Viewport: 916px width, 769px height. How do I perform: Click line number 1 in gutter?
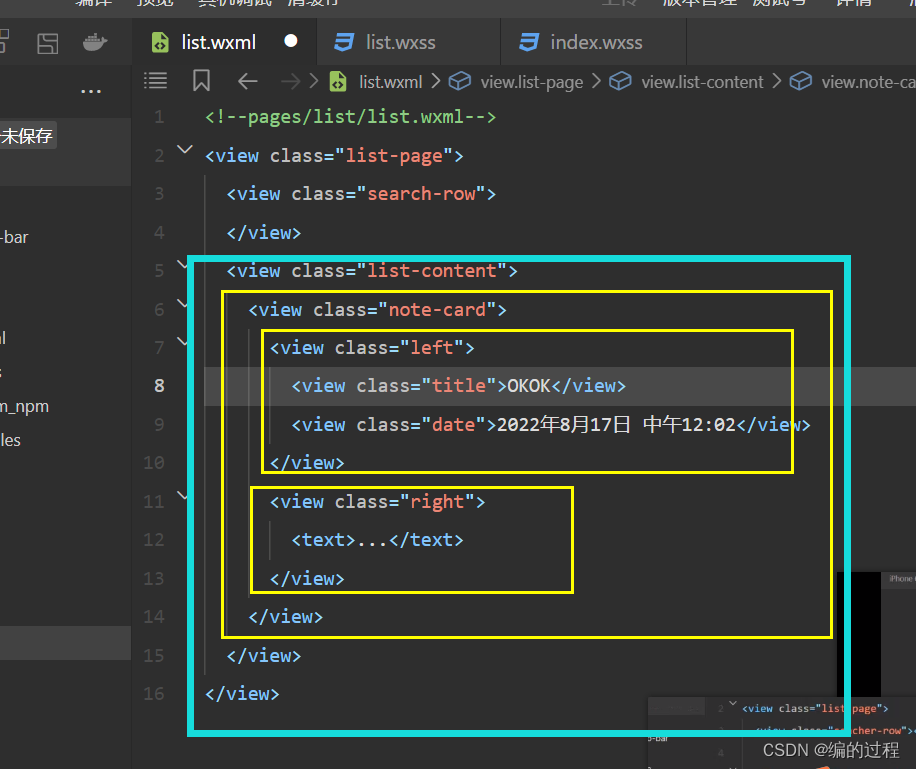(159, 117)
